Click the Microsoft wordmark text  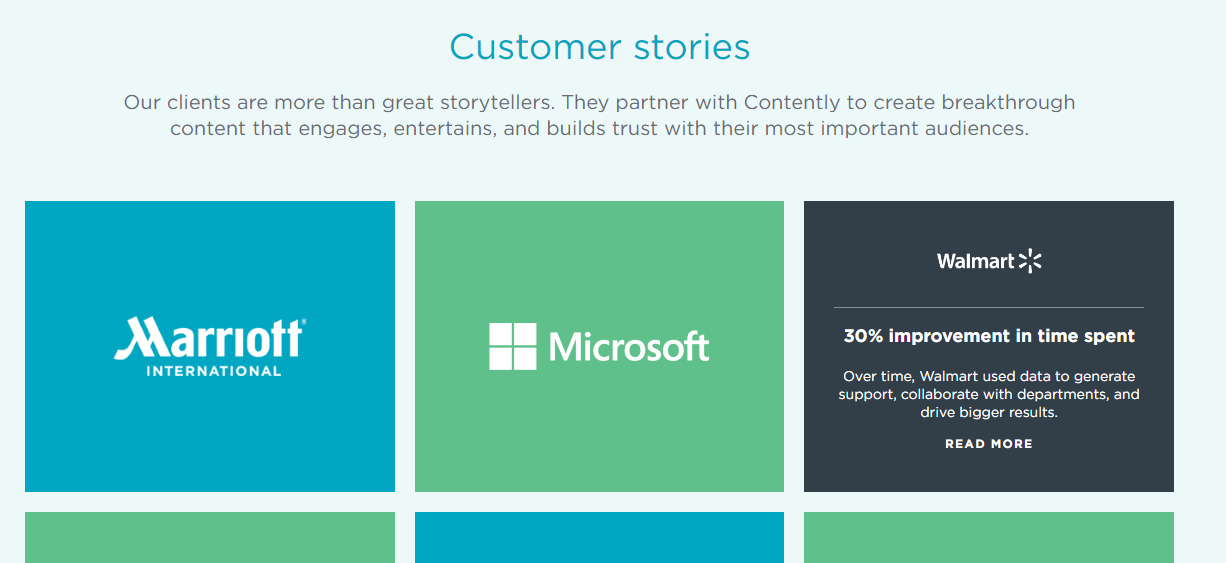[x=629, y=348]
